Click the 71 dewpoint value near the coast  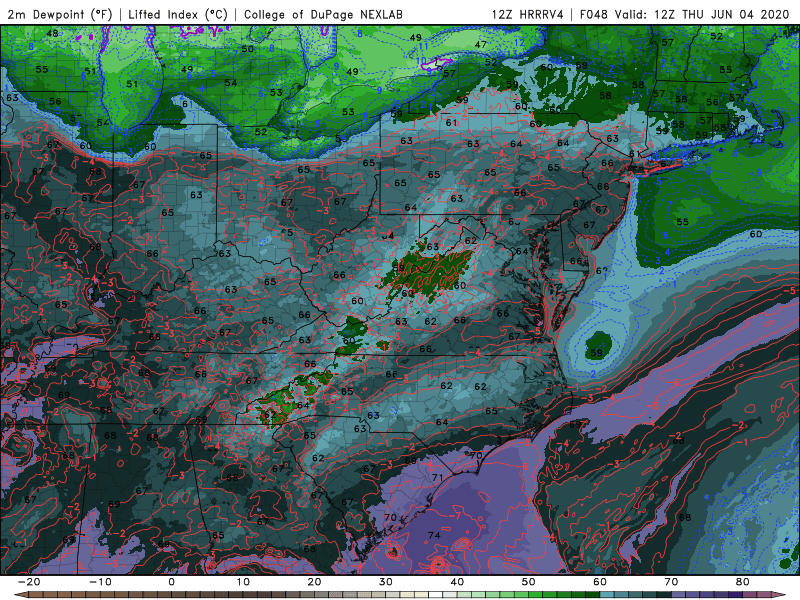coord(437,478)
